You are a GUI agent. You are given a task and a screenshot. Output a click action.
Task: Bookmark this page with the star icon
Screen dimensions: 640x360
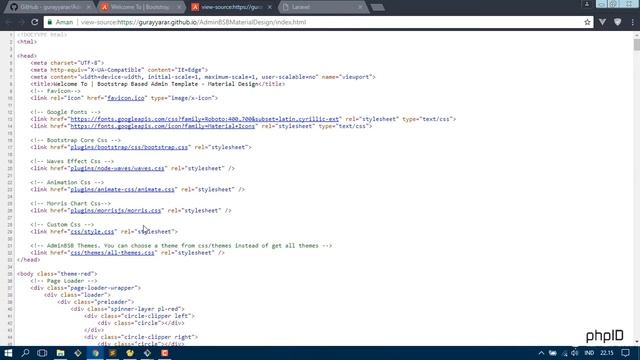tap(587, 22)
